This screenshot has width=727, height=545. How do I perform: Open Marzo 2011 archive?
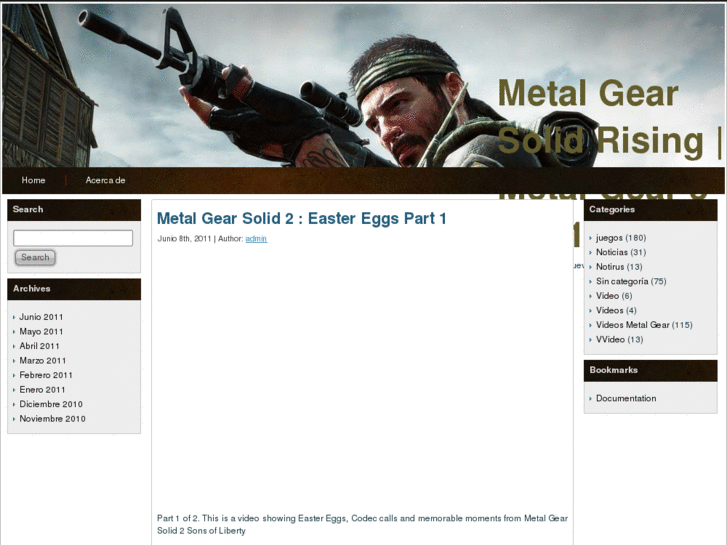(43, 360)
